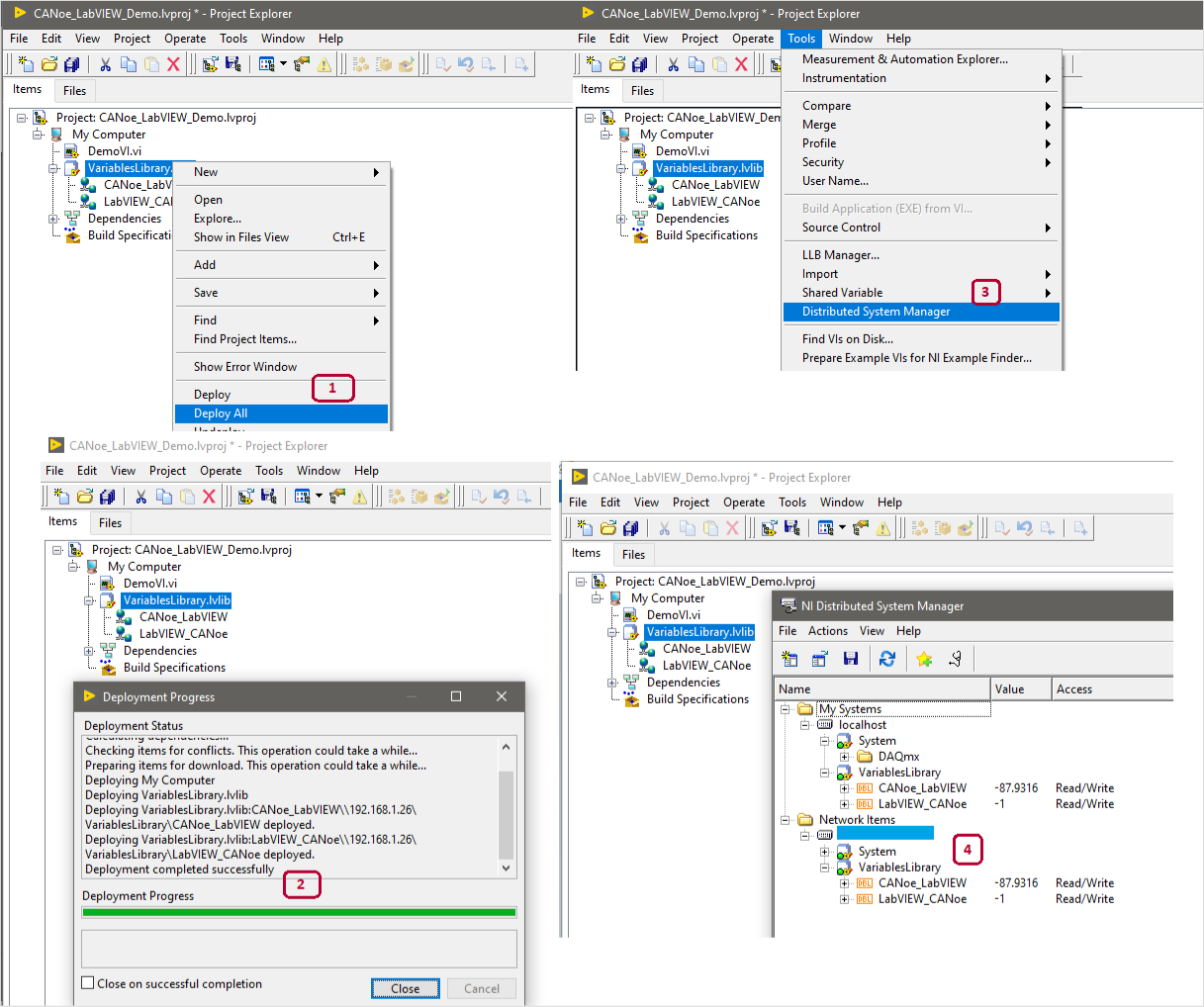This screenshot has width=1204, height=1007.
Task: Click the My Systems folder icon
Action: point(805,709)
